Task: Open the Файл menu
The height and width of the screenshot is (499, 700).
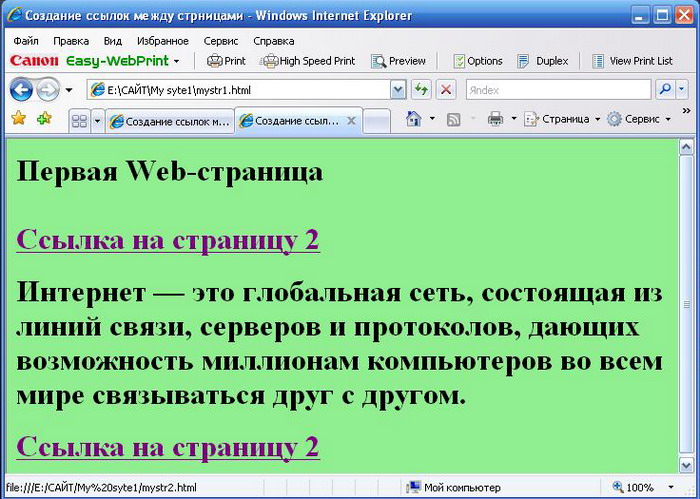Action: coord(25,41)
